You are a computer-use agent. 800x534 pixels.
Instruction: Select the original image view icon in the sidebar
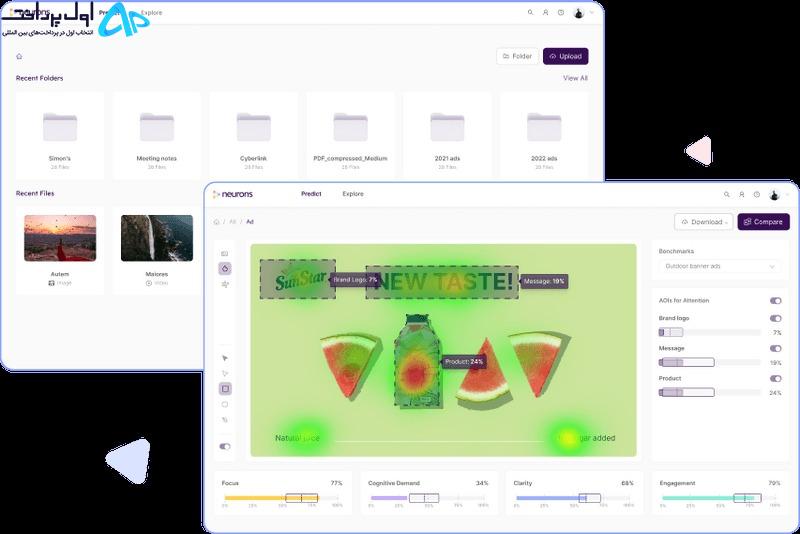click(x=225, y=253)
